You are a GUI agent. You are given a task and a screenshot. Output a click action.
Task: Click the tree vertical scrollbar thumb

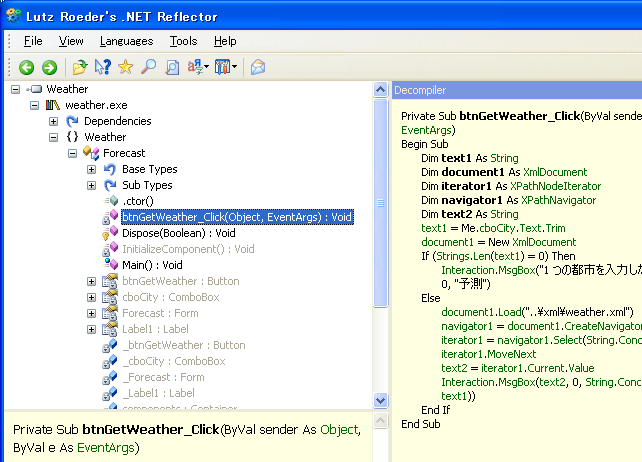[381, 202]
